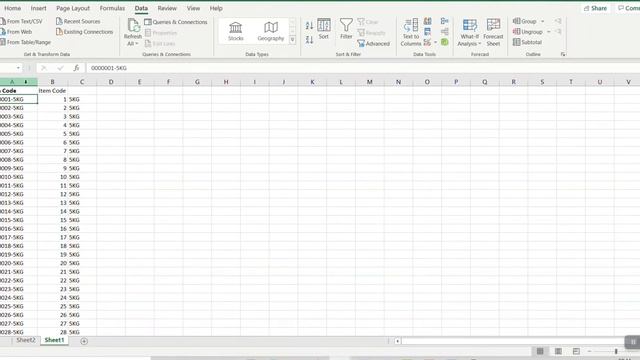Screen dimensions: 640x360
Task: Click the Sort Z to A icon
Action: 309,40
